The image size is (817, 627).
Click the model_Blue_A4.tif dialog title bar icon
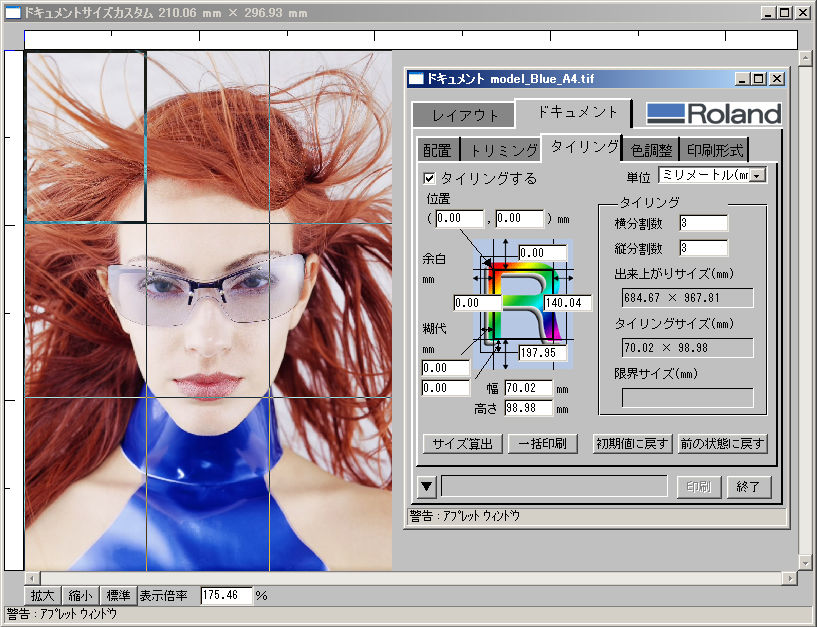(416, 78)
